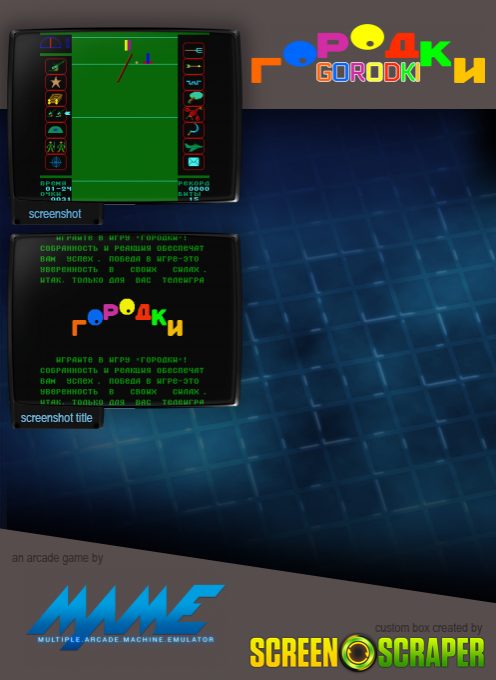Select the yellow well figure icon

56,98
